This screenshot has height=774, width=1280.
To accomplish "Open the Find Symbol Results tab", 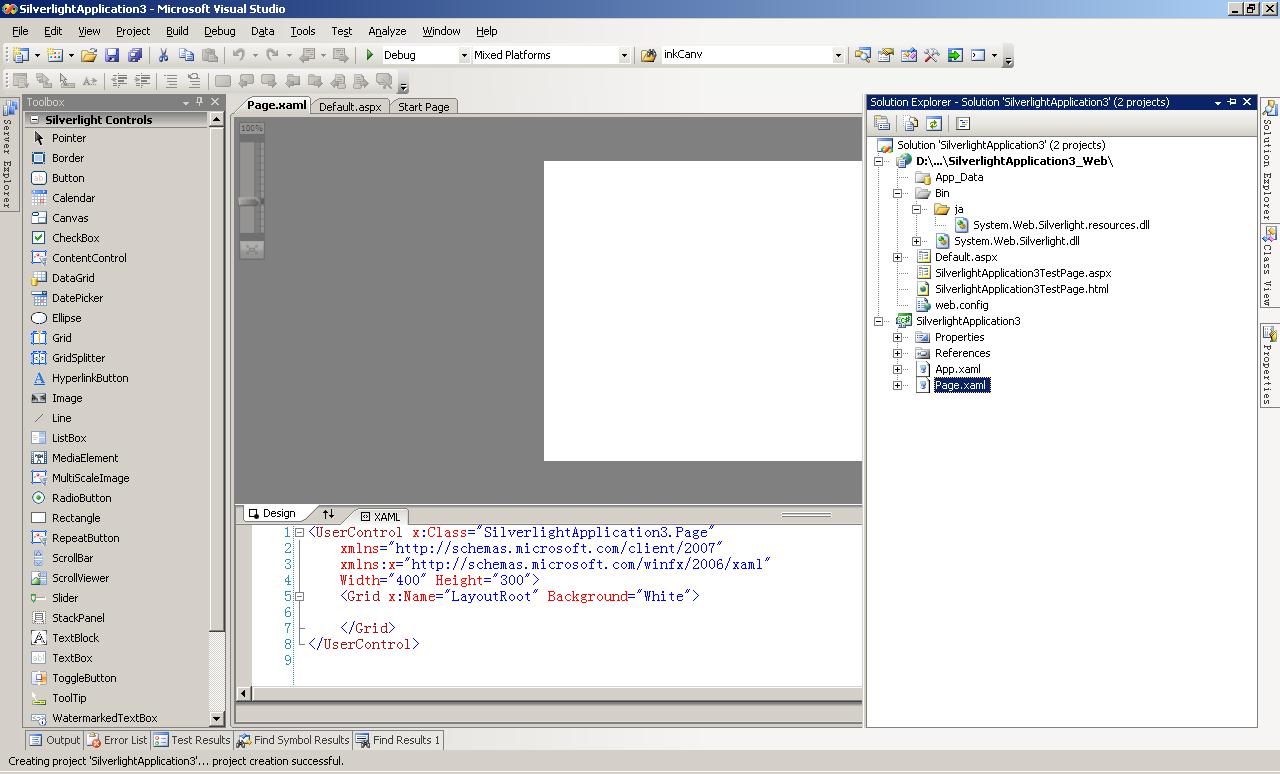I will 293,740.
